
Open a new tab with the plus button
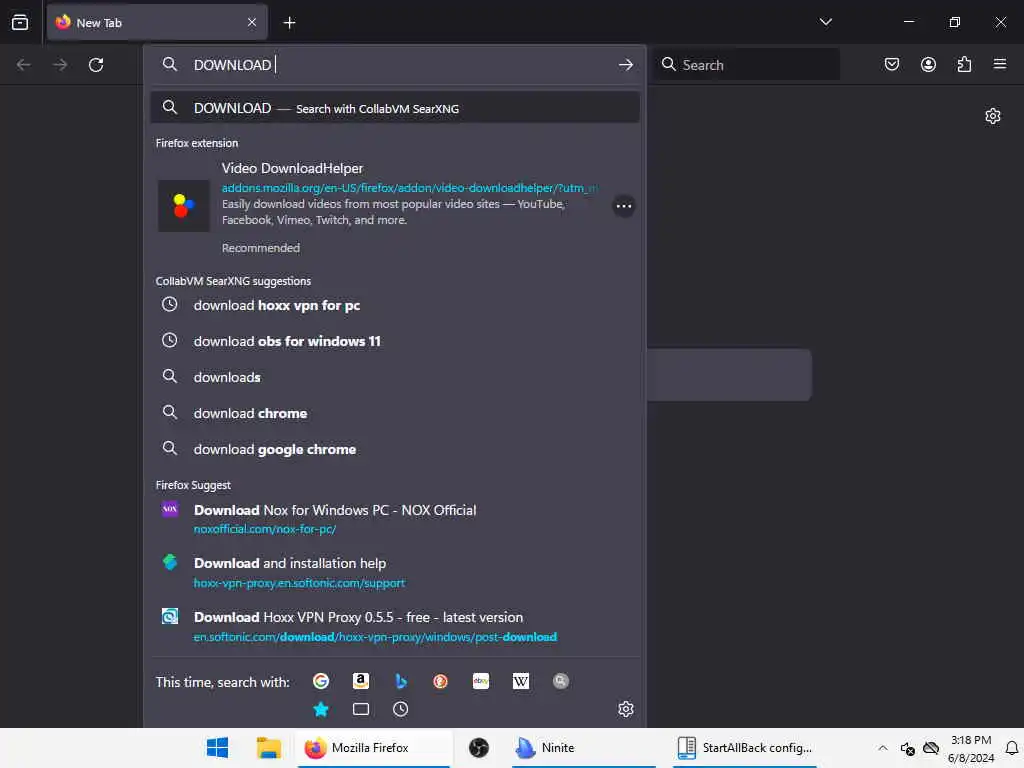(289, 23)
